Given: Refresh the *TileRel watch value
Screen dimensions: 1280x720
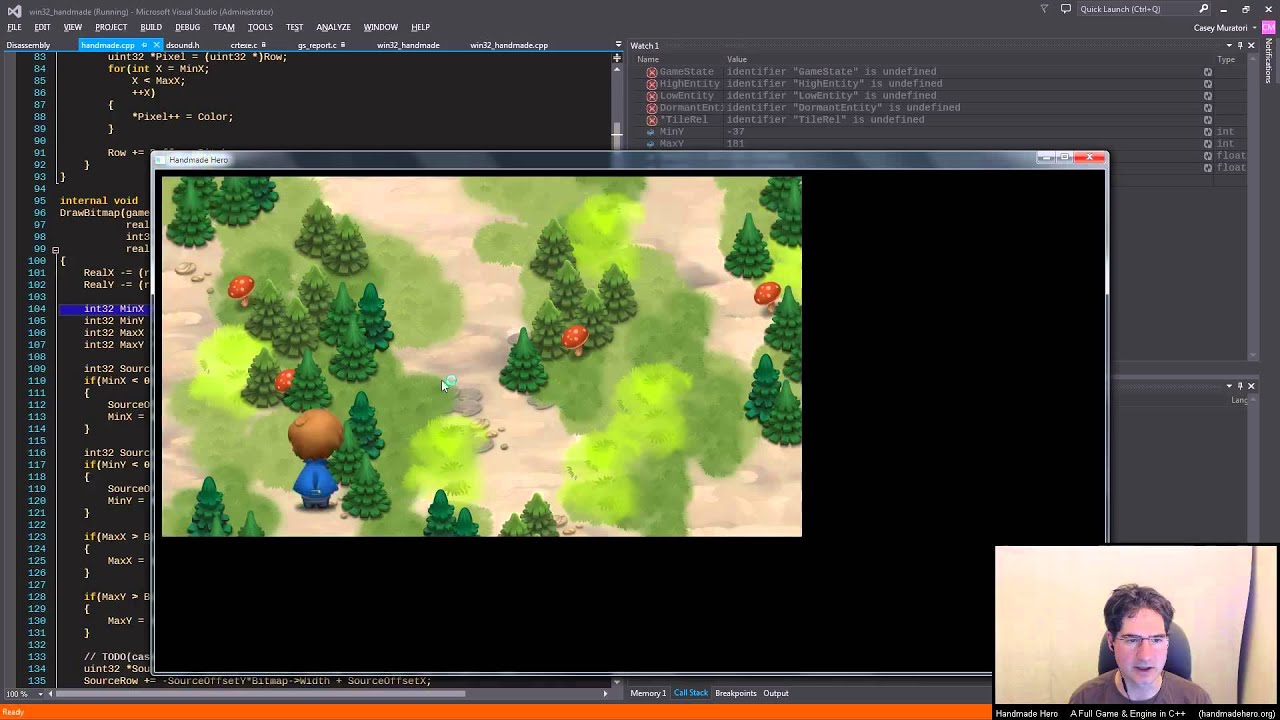Looking at the screenshot, I should pyautogui.click(x=1207, y=120).
